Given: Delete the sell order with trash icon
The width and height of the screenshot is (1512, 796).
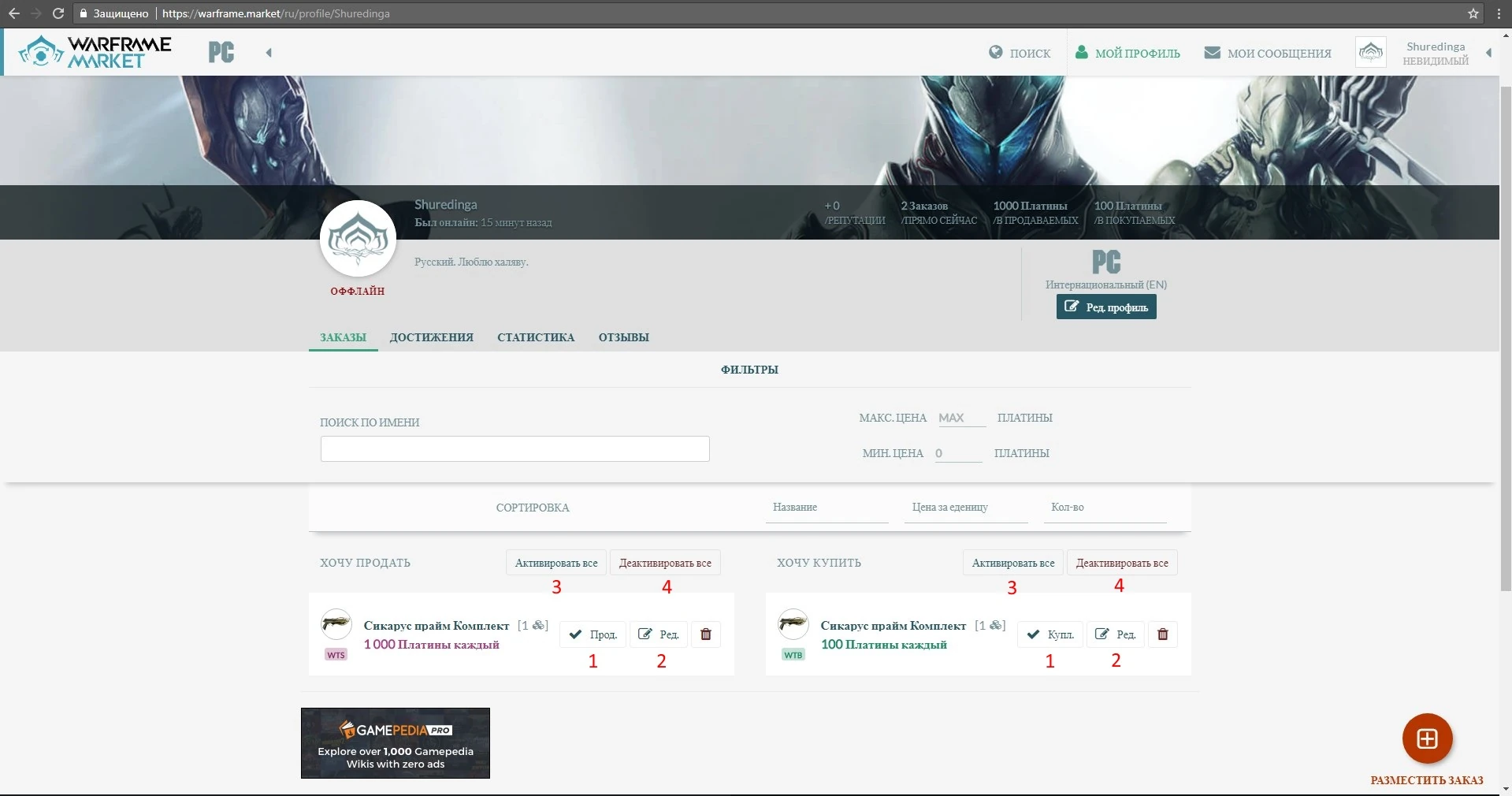Looking at the screenshot, I should click(706, 634).
